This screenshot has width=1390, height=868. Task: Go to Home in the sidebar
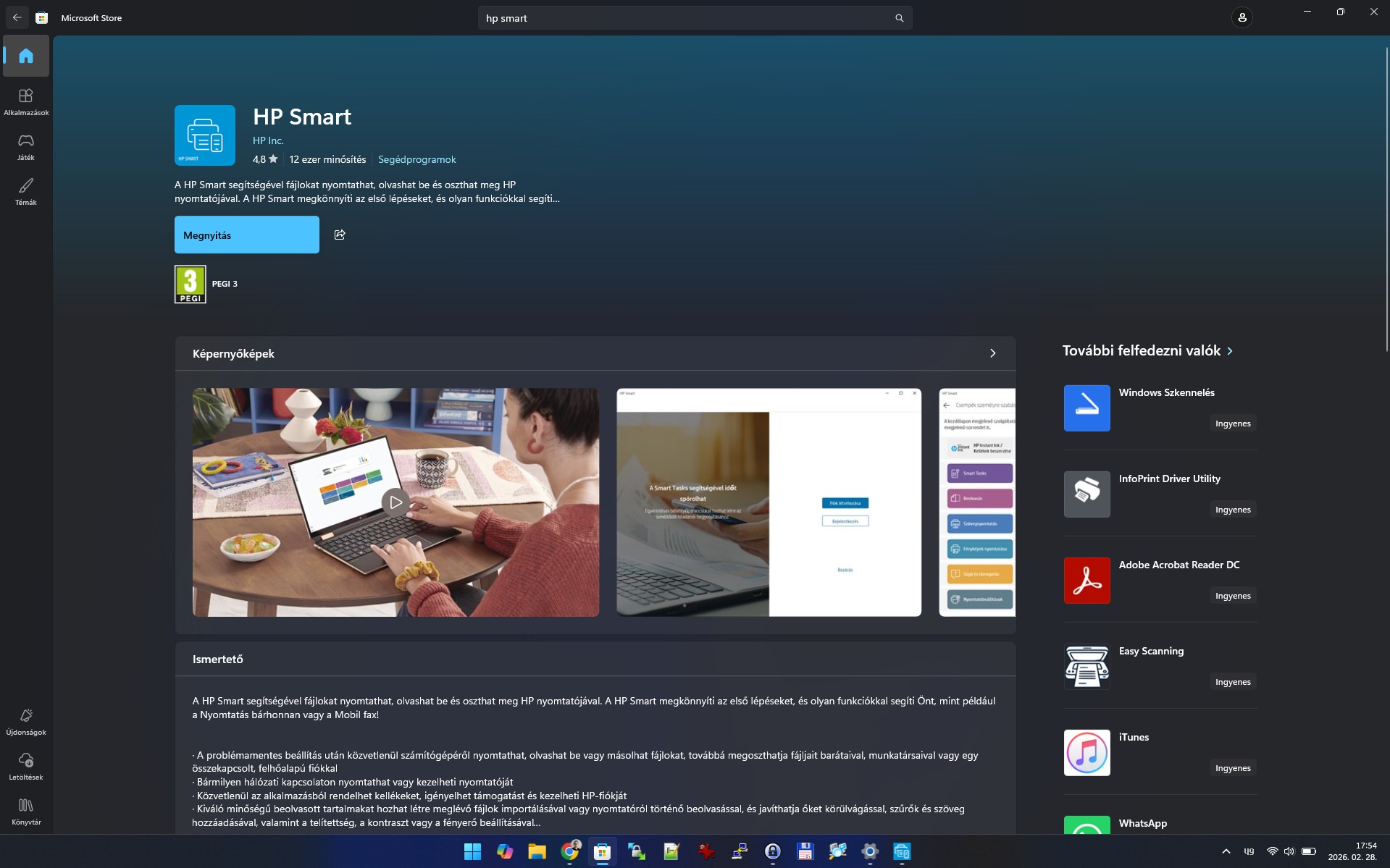pyautogui.click(x=26, y=56)
